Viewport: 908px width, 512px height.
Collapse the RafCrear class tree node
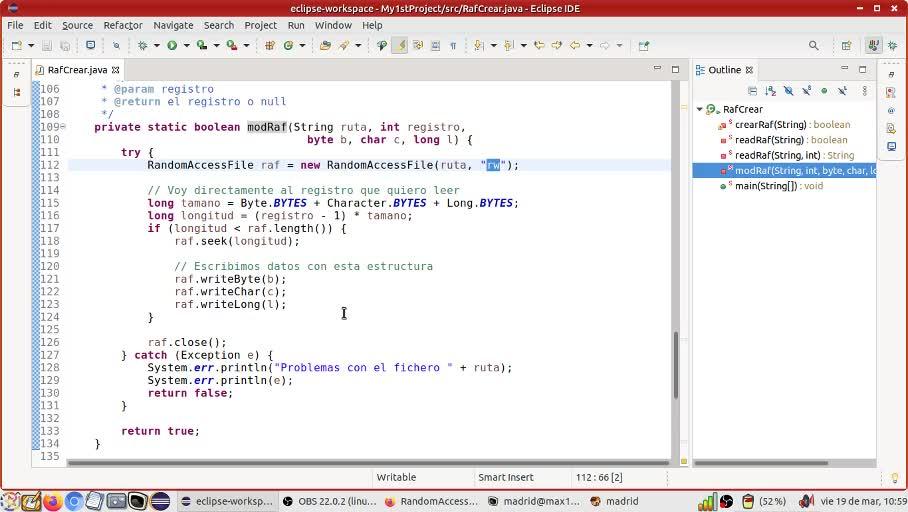point(700,110)
